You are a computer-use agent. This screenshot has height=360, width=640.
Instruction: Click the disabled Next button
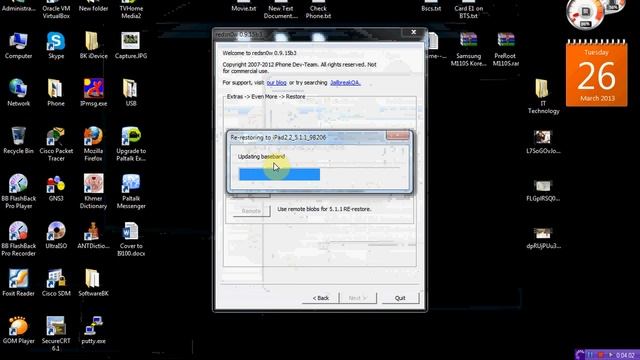click(x=358, y=298)
